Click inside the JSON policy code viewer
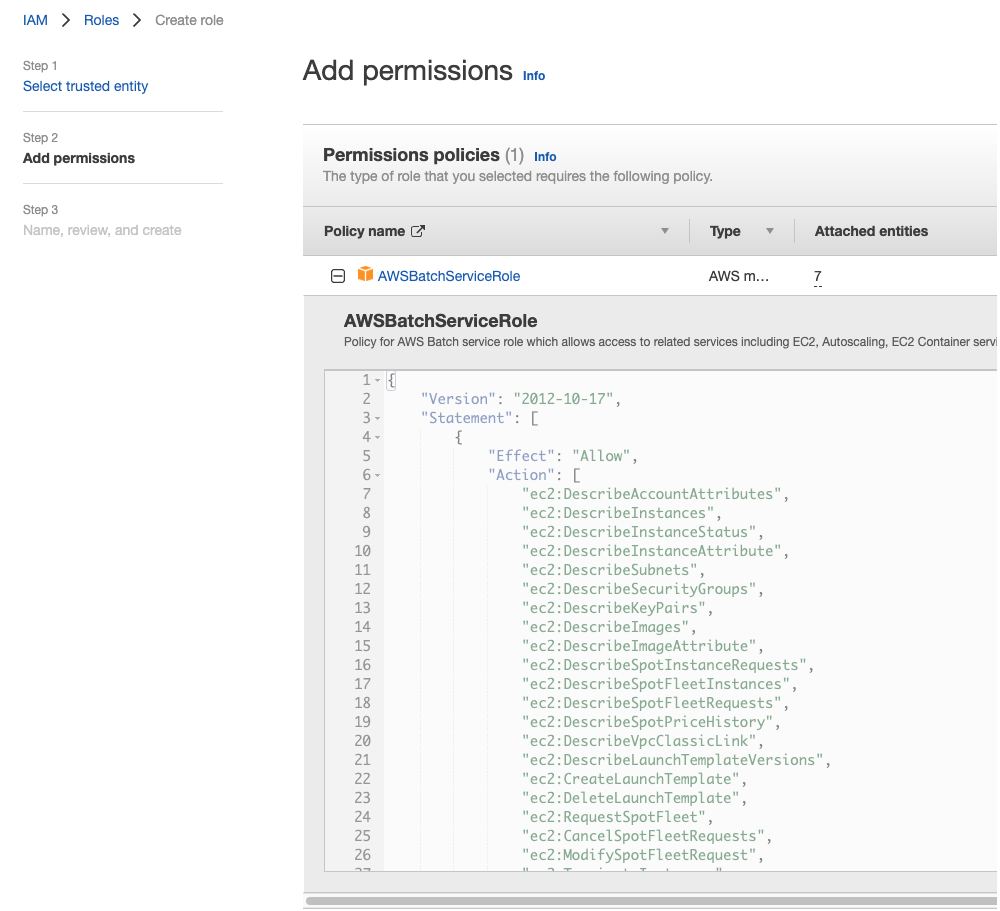Viewport: 1000px width, 911px height. pyautogui.click(x=661, y=620)
